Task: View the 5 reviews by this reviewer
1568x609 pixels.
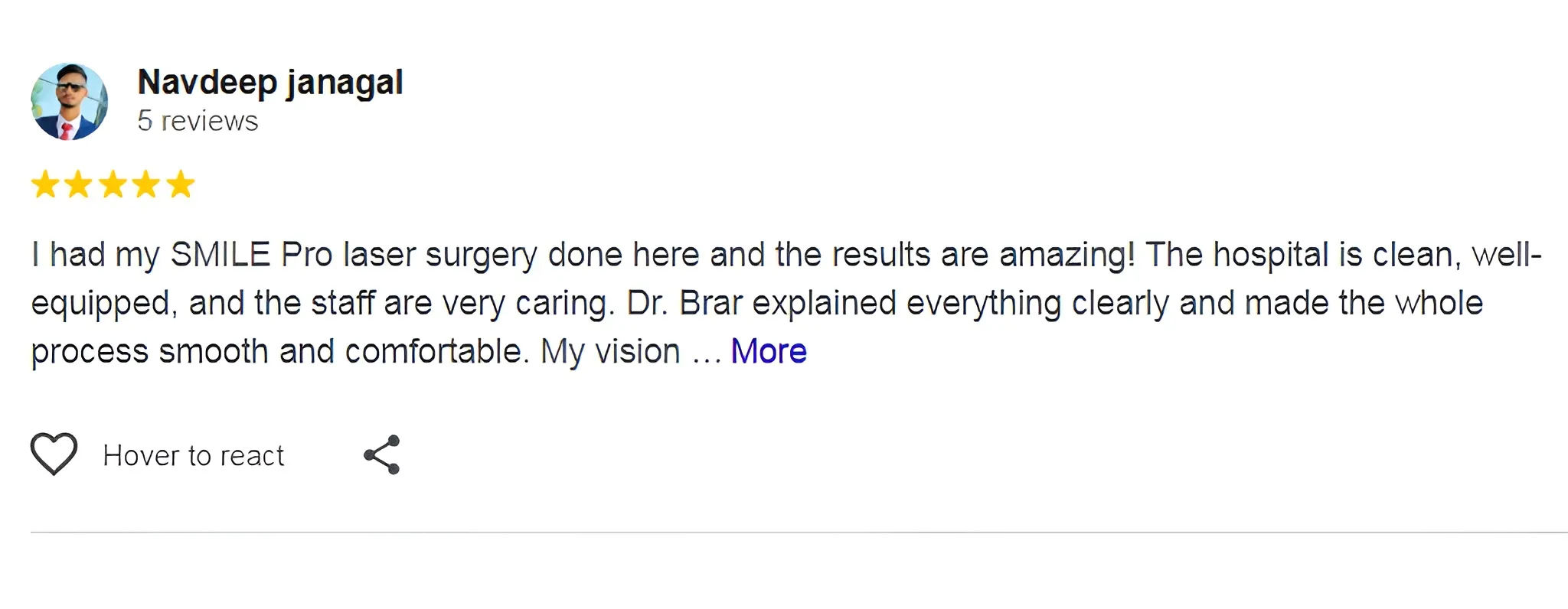Action: [x=198, y=120]
